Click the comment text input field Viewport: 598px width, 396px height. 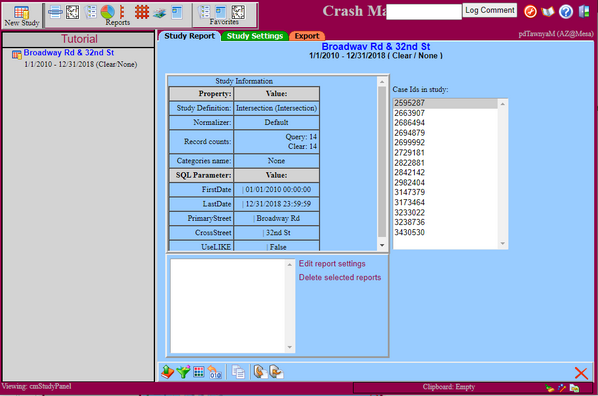point(424,11)
